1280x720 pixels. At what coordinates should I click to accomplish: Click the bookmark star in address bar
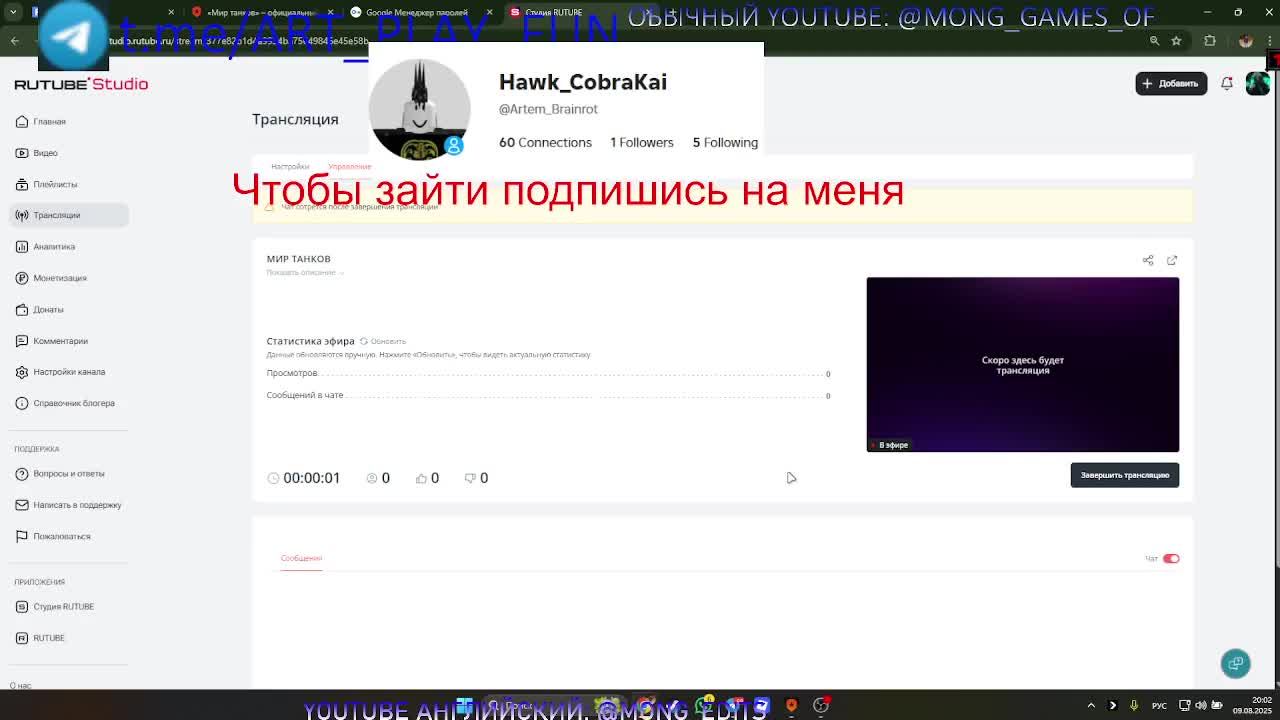[x=1176, y=41]
